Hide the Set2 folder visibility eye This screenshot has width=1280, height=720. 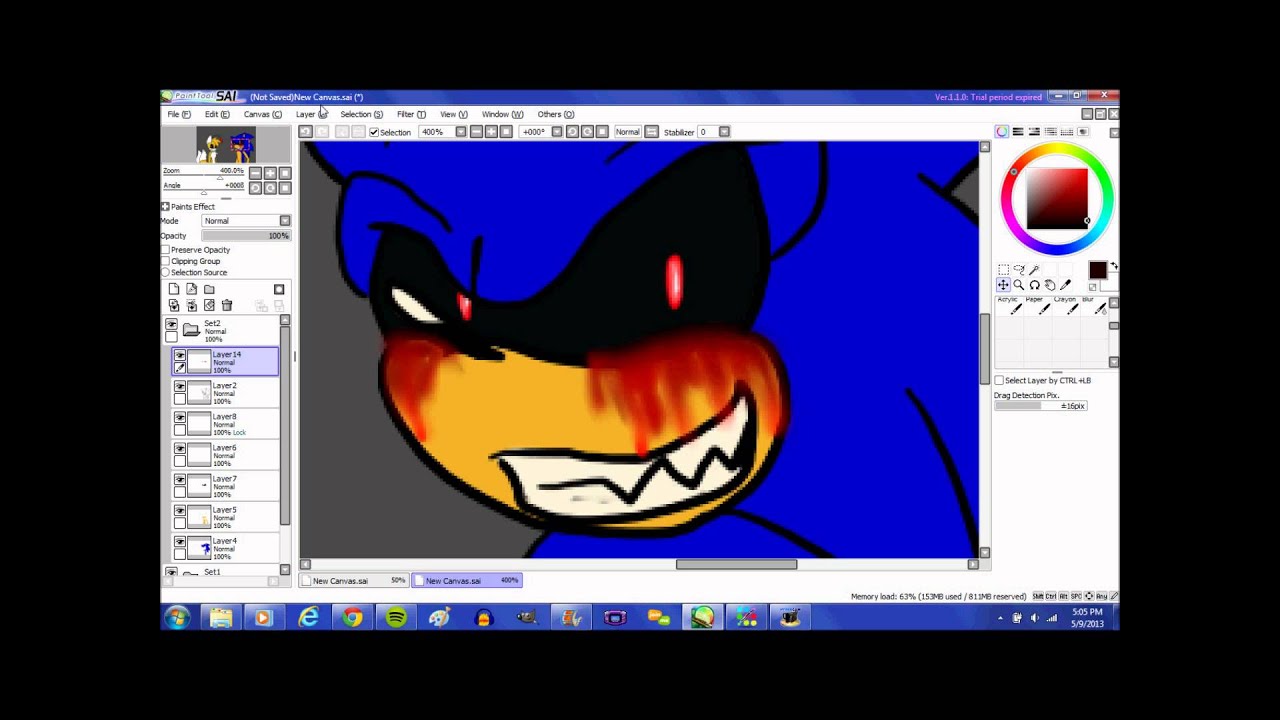tap(171, 325)
